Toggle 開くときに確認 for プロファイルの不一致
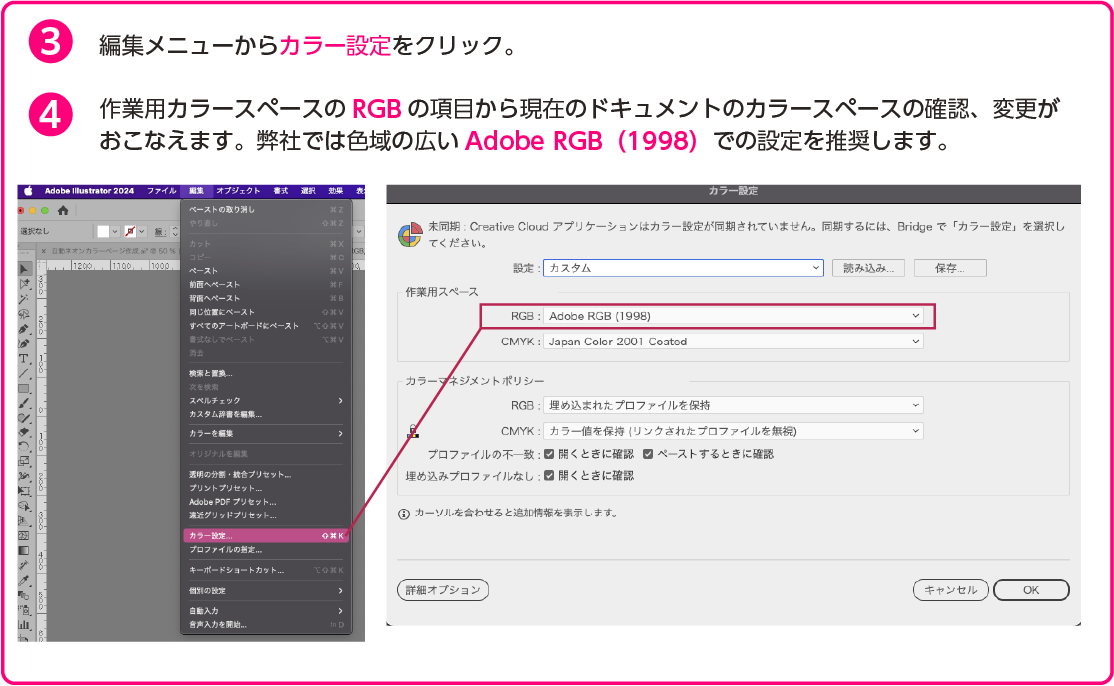 [x=549, y=454]
